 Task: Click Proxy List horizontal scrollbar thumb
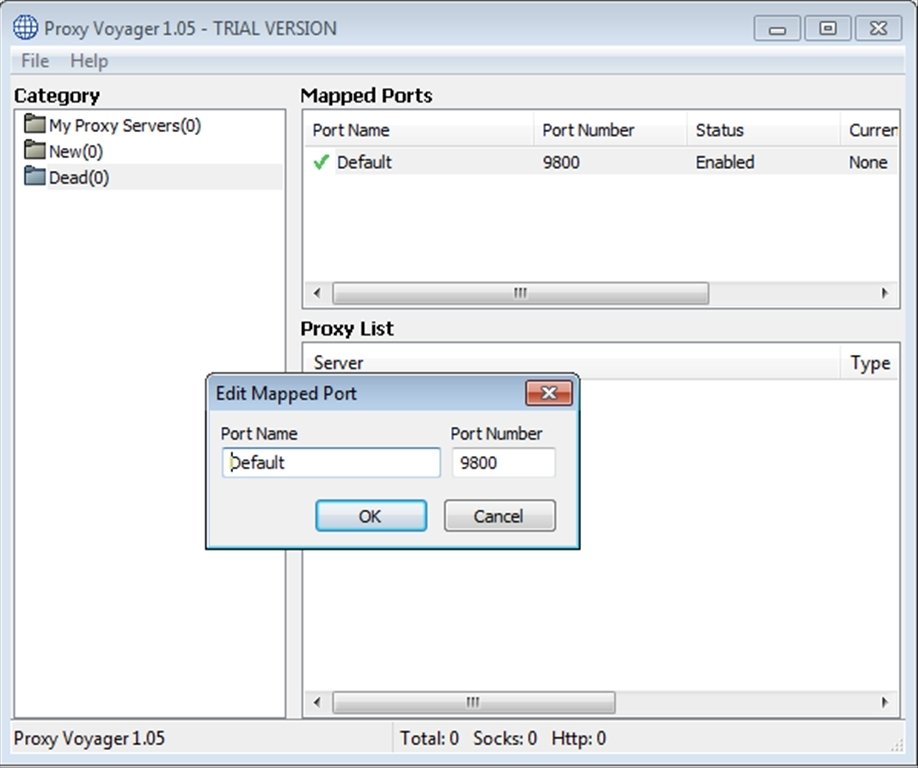[x=474, y=702]
